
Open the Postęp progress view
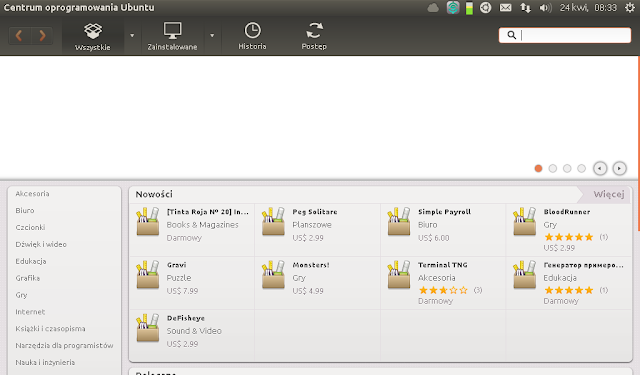click(314, 37)
